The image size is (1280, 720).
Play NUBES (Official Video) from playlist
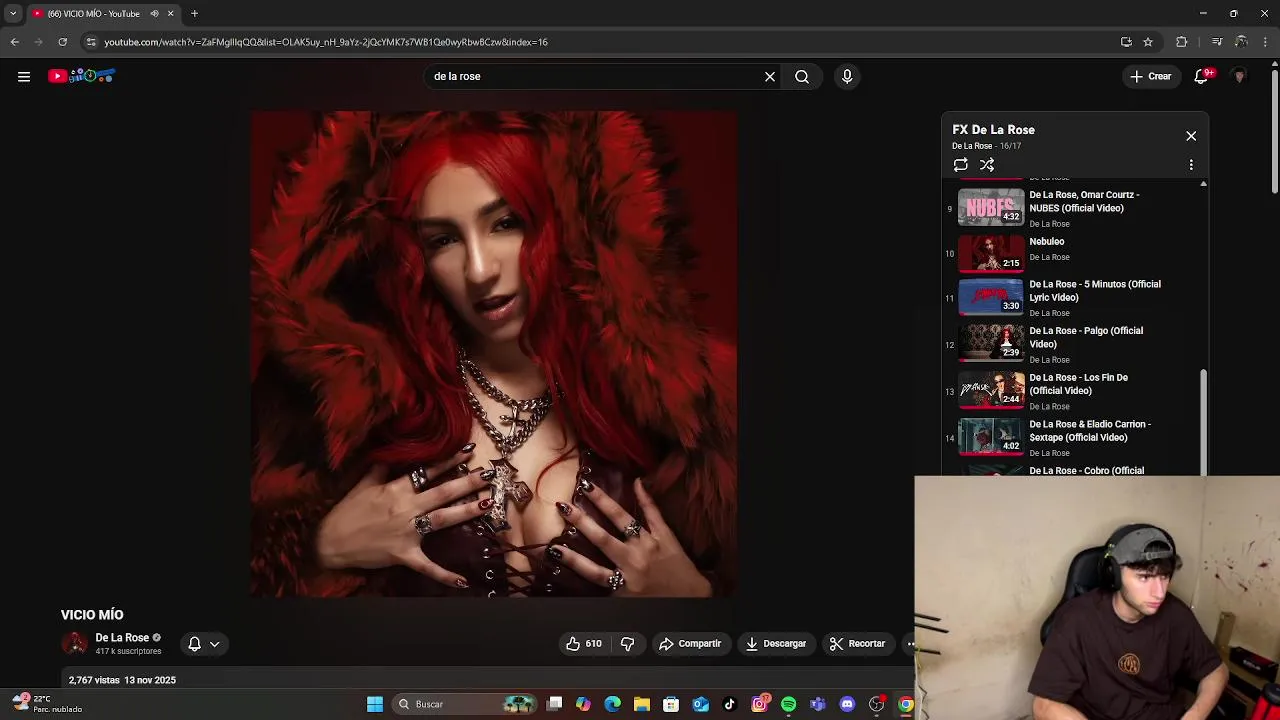click(1084, 202)
